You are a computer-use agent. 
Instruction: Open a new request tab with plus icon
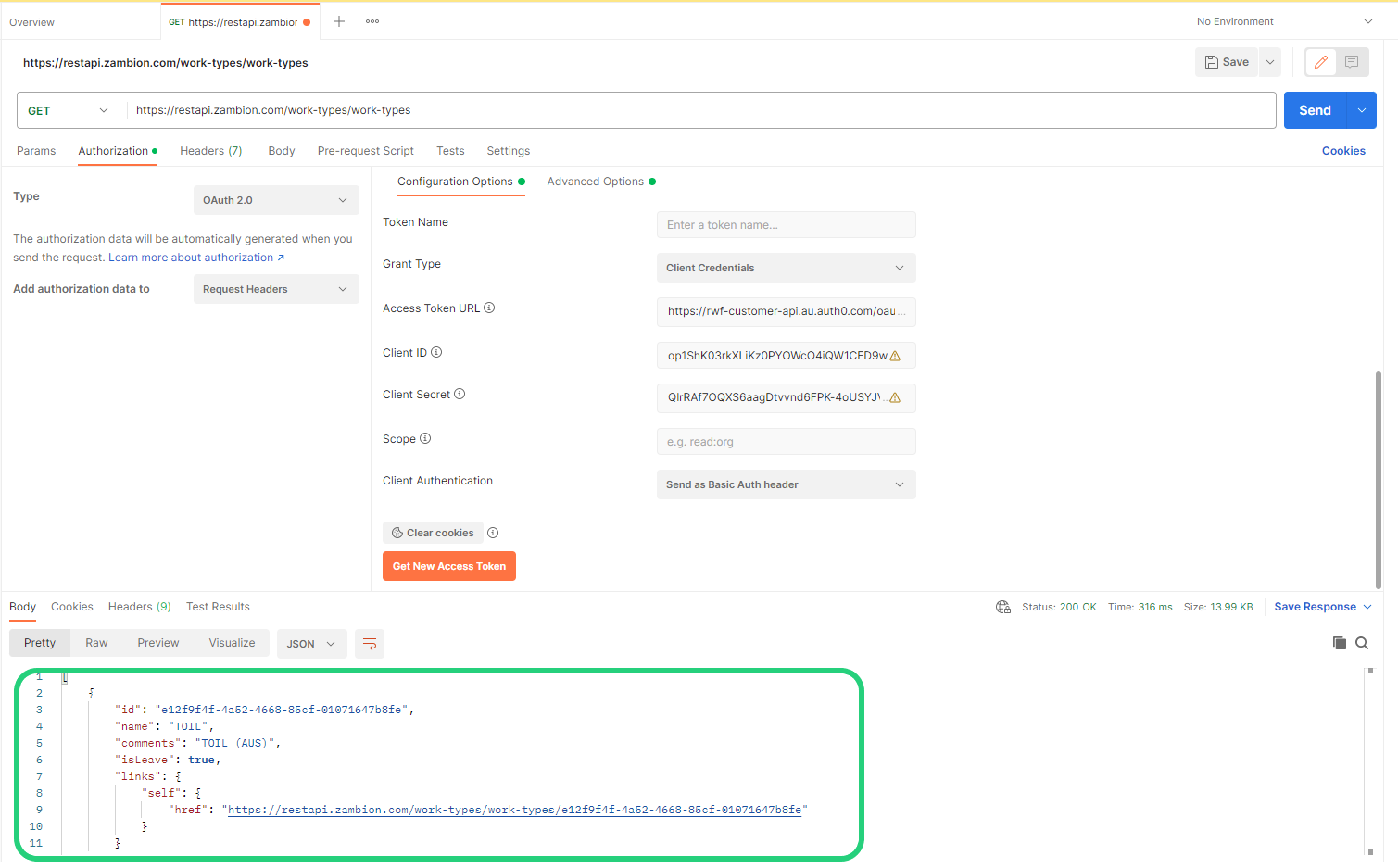pyautogui.click(x=339, y=21)
